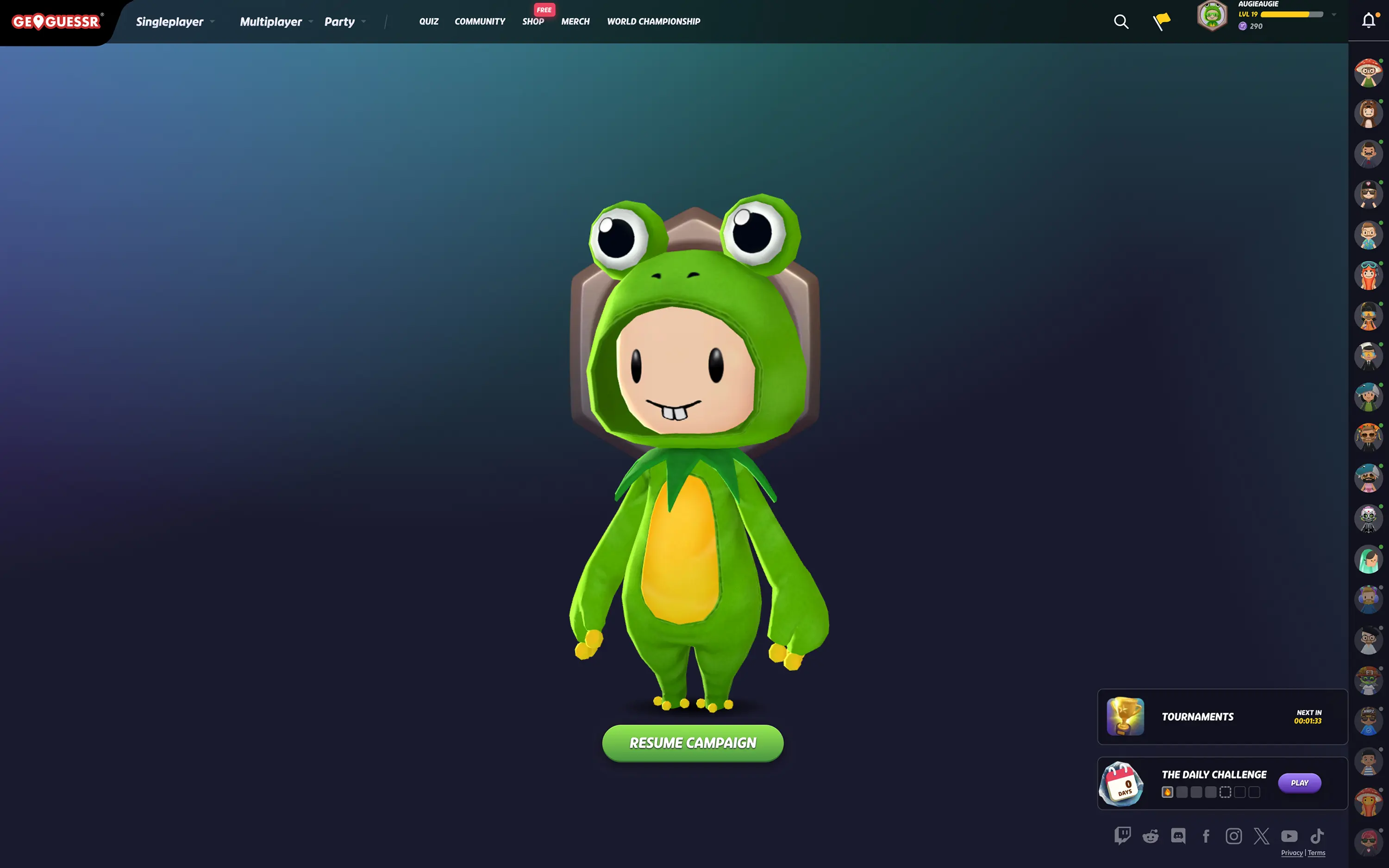Expand the profile menu arrow
Image resolution: width=1389 pixels, height=868 pixels.
pos(1334,15)
